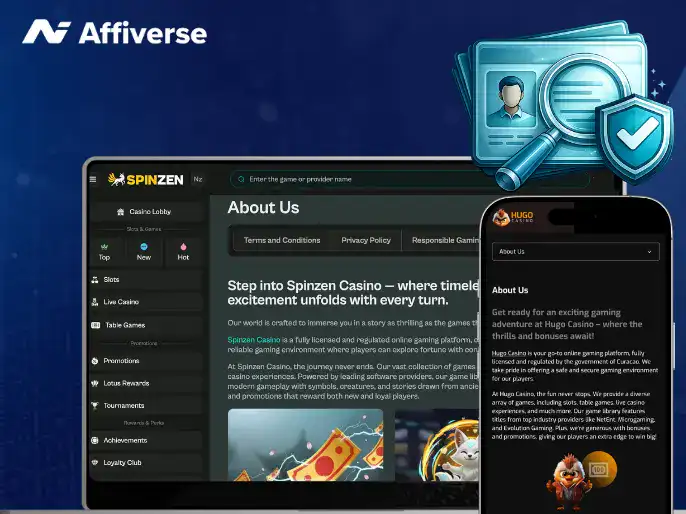The image size is (686, 514).
Task: Open the NZ region selector
Action: point(198,179)
